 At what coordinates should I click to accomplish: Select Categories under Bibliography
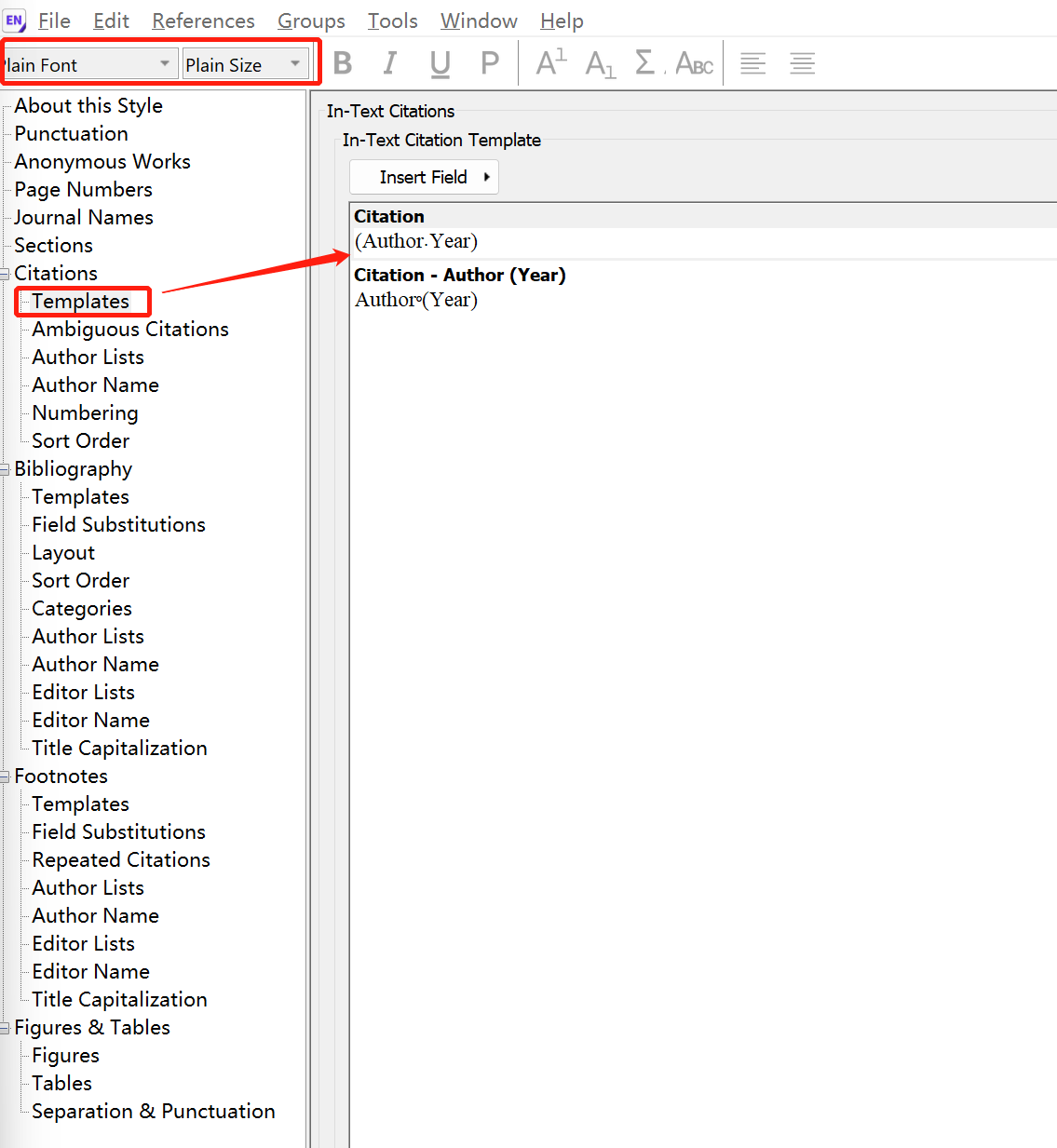[x=82, y=609]
